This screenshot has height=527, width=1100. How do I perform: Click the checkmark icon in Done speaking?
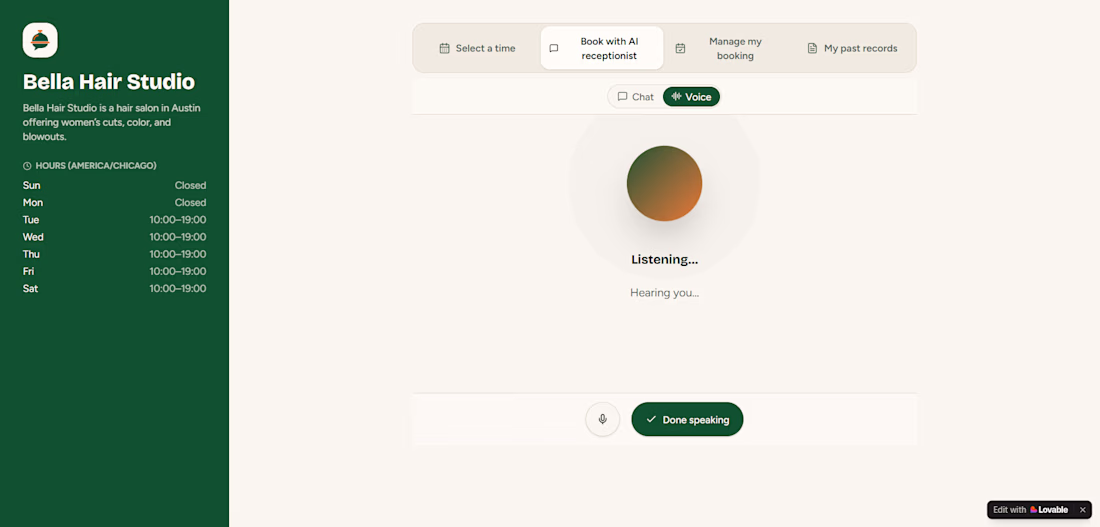[651, 419]
